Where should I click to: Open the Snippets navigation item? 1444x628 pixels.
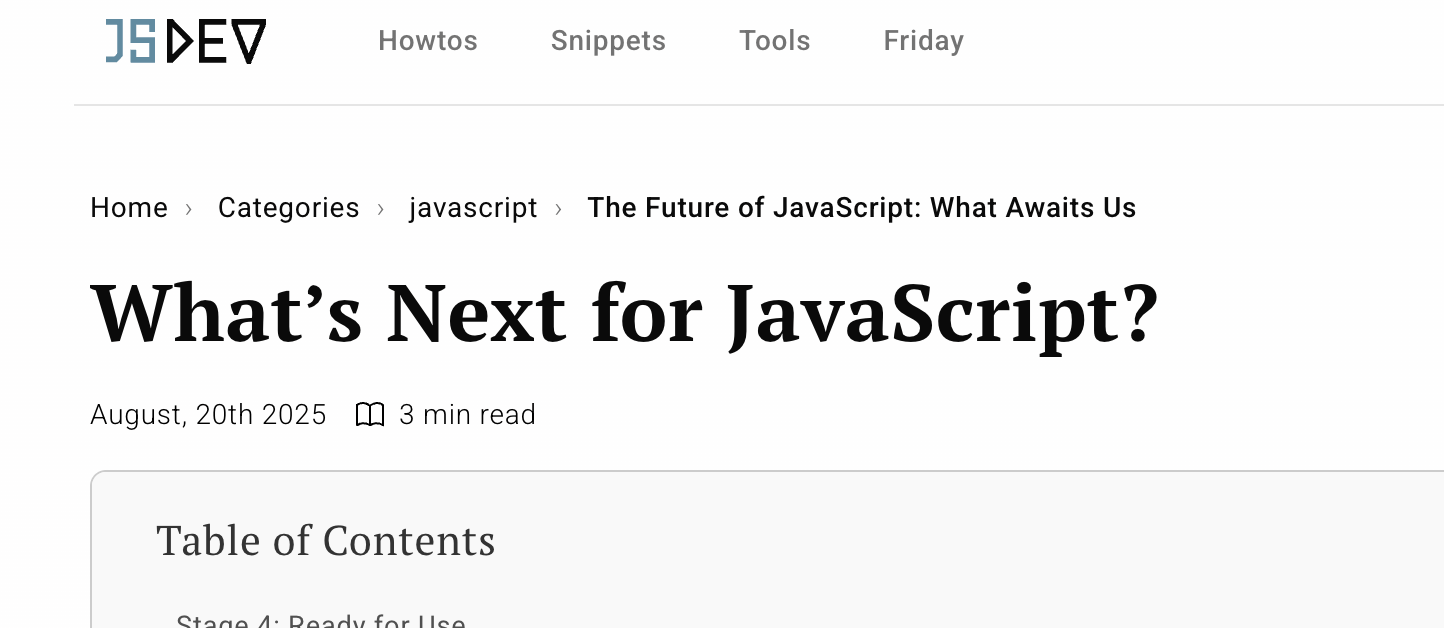coord(608,41)
